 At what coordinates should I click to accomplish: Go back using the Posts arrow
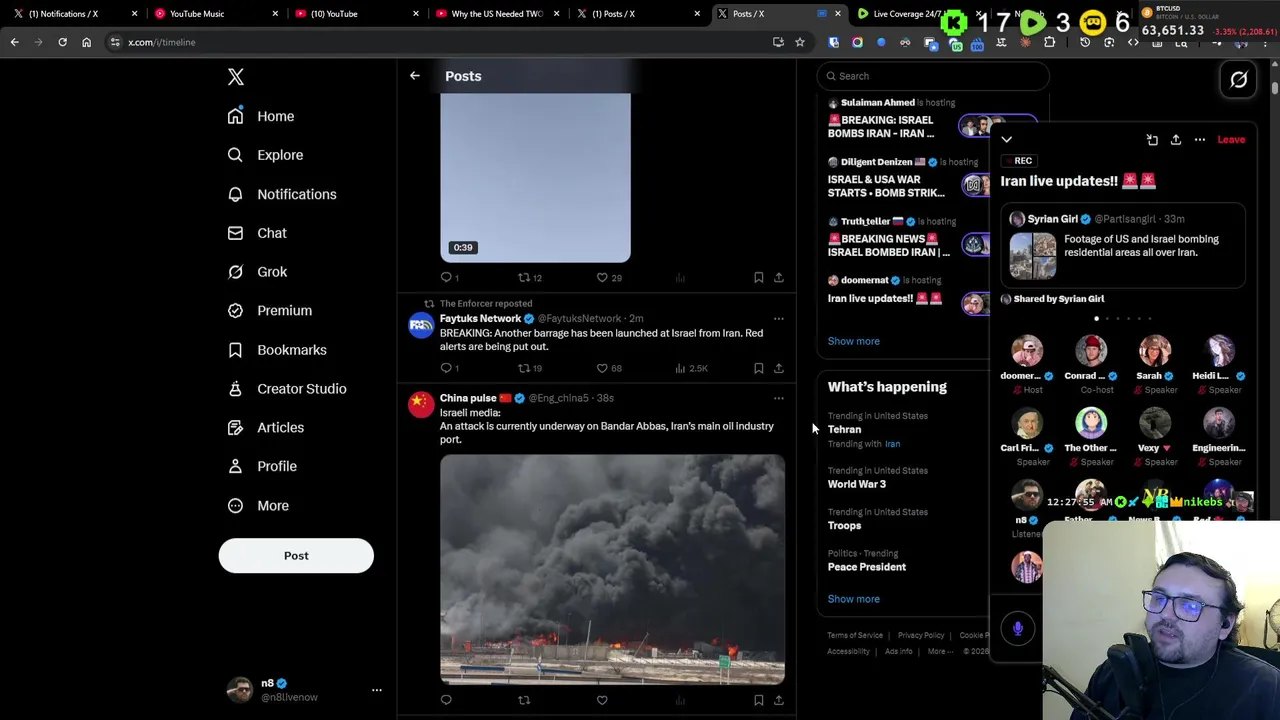click(x=414, y=76)
